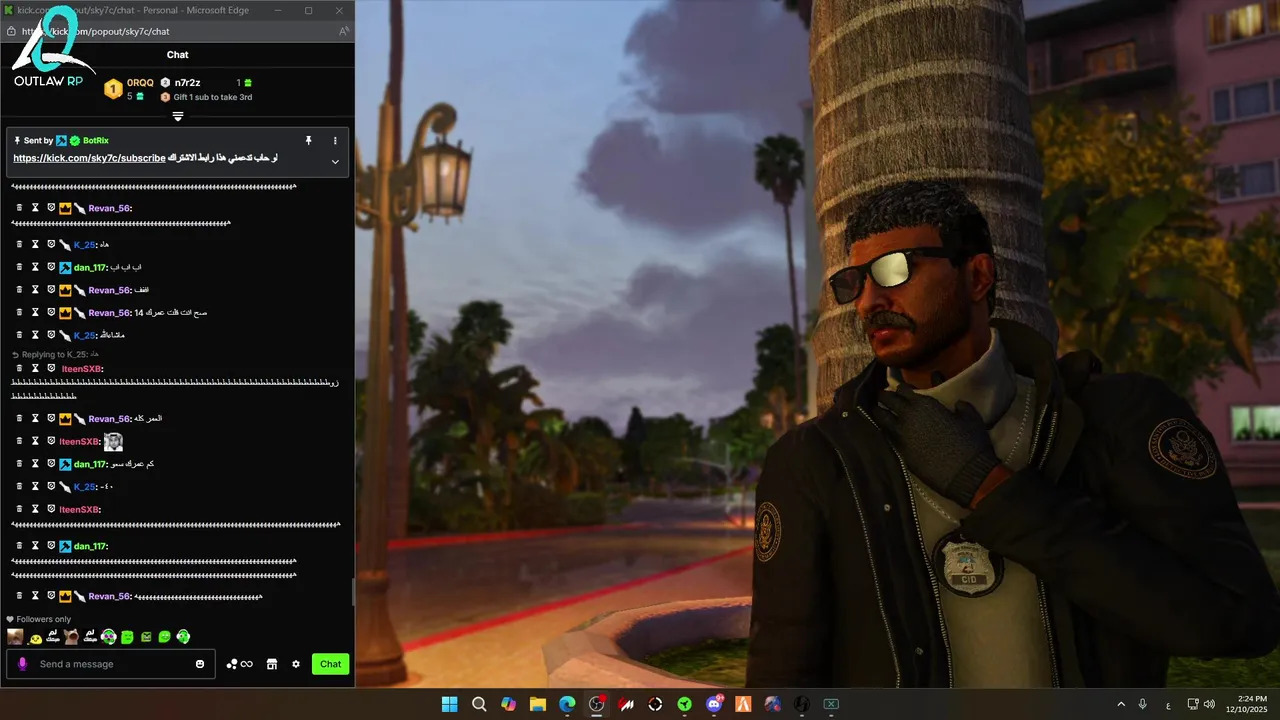The width and height of the screenshot is (1280, 720).
Task: Open top gifter 0RQQ in the leaderboard
Action: tap(140, 83)
